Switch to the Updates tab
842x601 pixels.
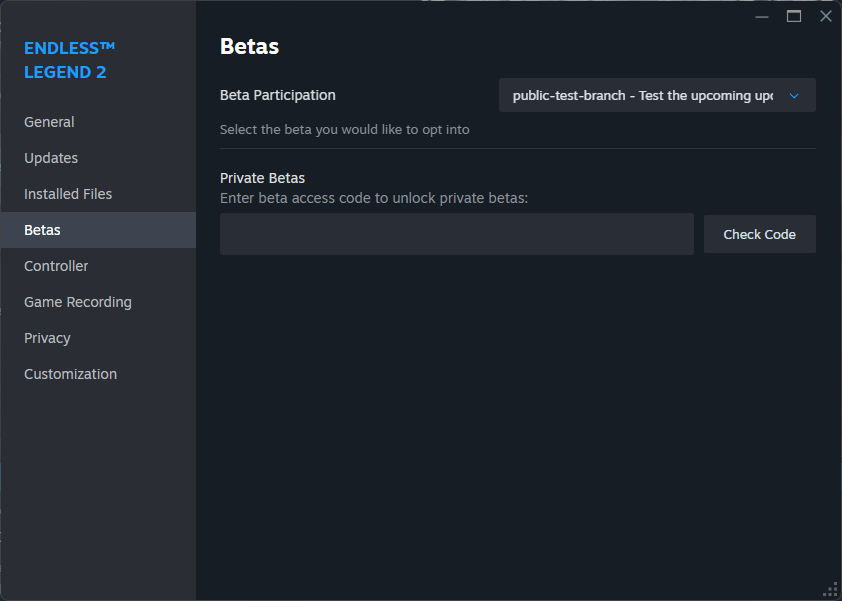pyautogui.click(x=51, y=158)
